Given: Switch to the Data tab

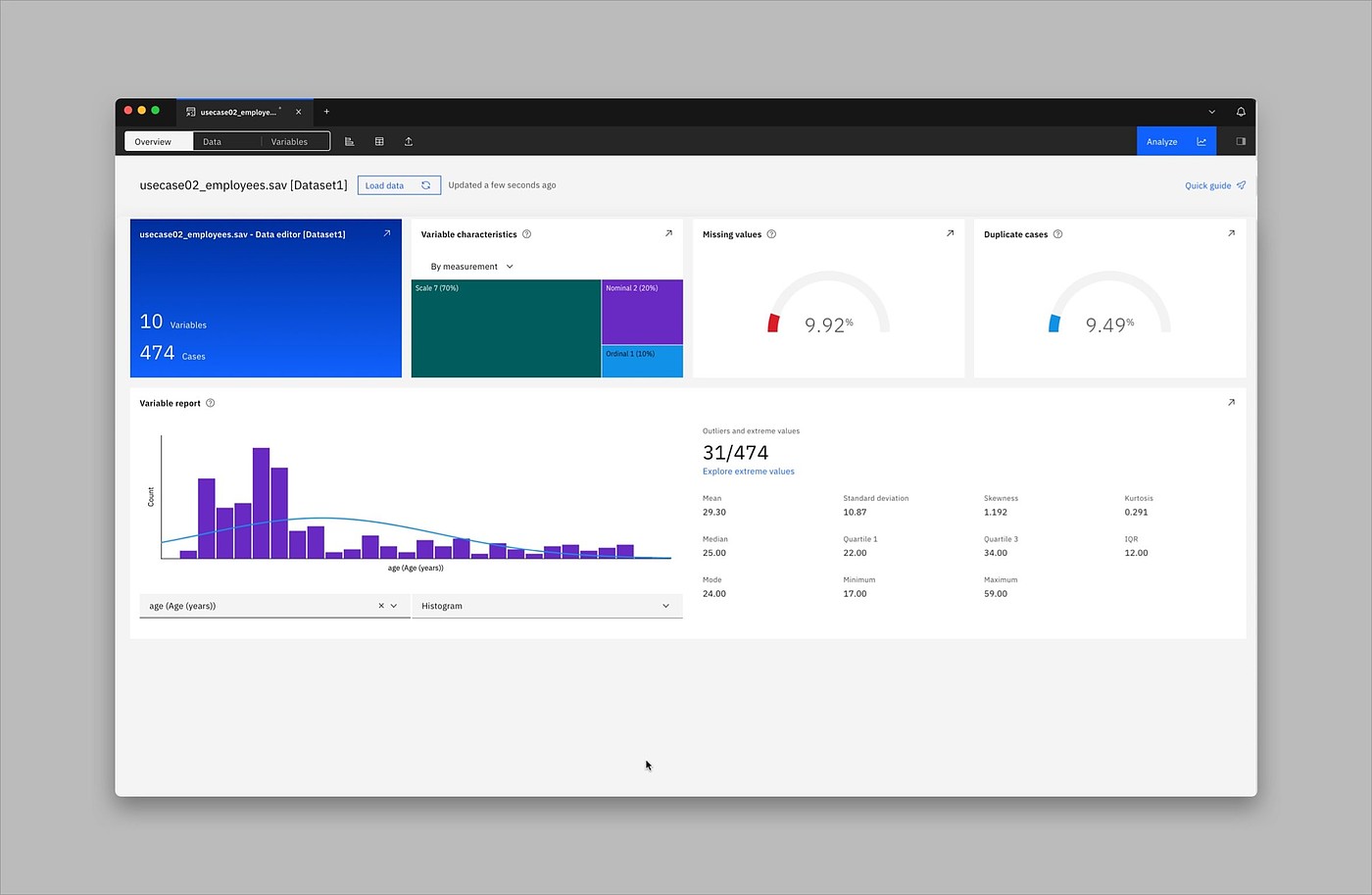Looking at the screenshot, I should [x=212, y=141].
